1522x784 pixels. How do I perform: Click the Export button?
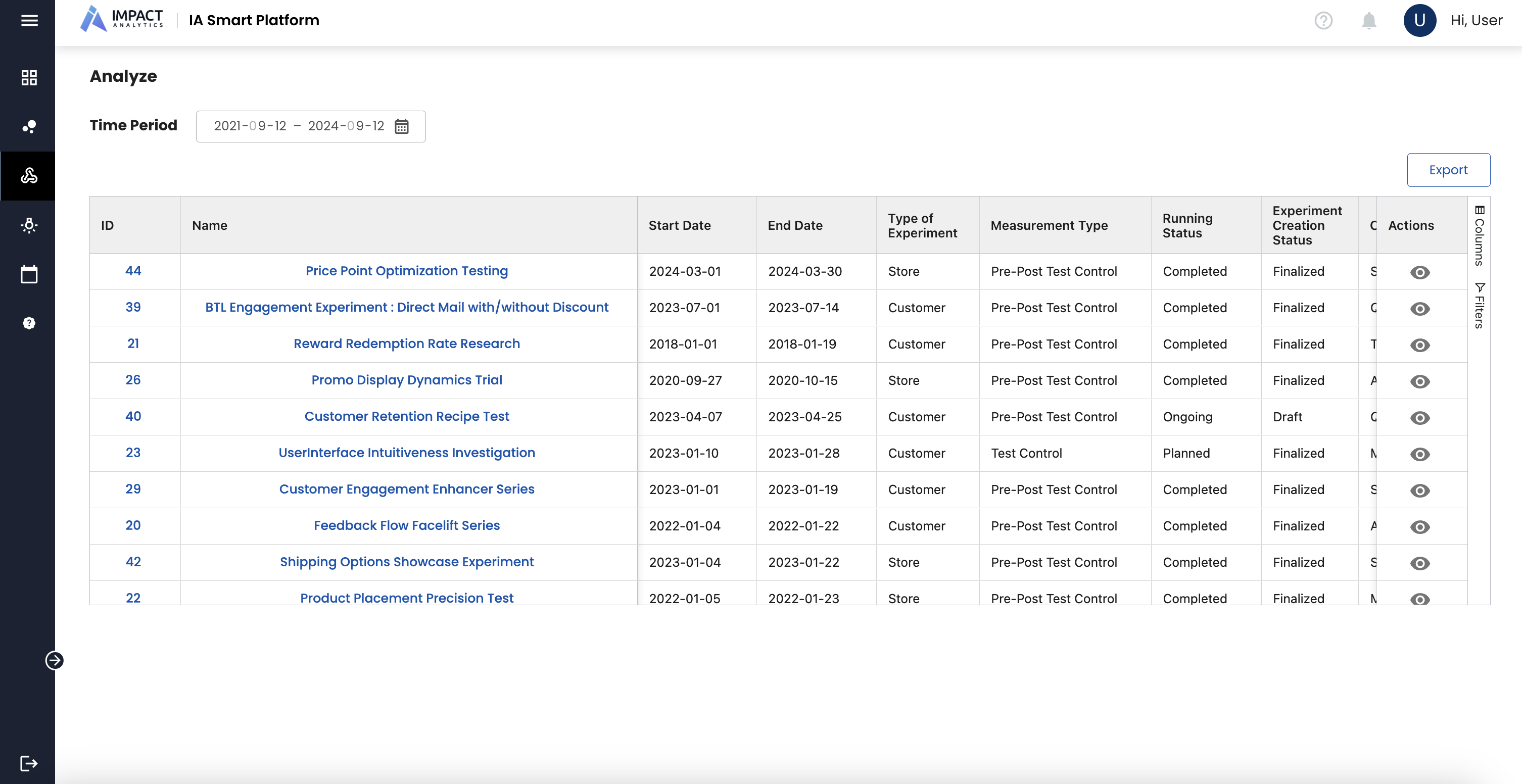[1448, 170]
